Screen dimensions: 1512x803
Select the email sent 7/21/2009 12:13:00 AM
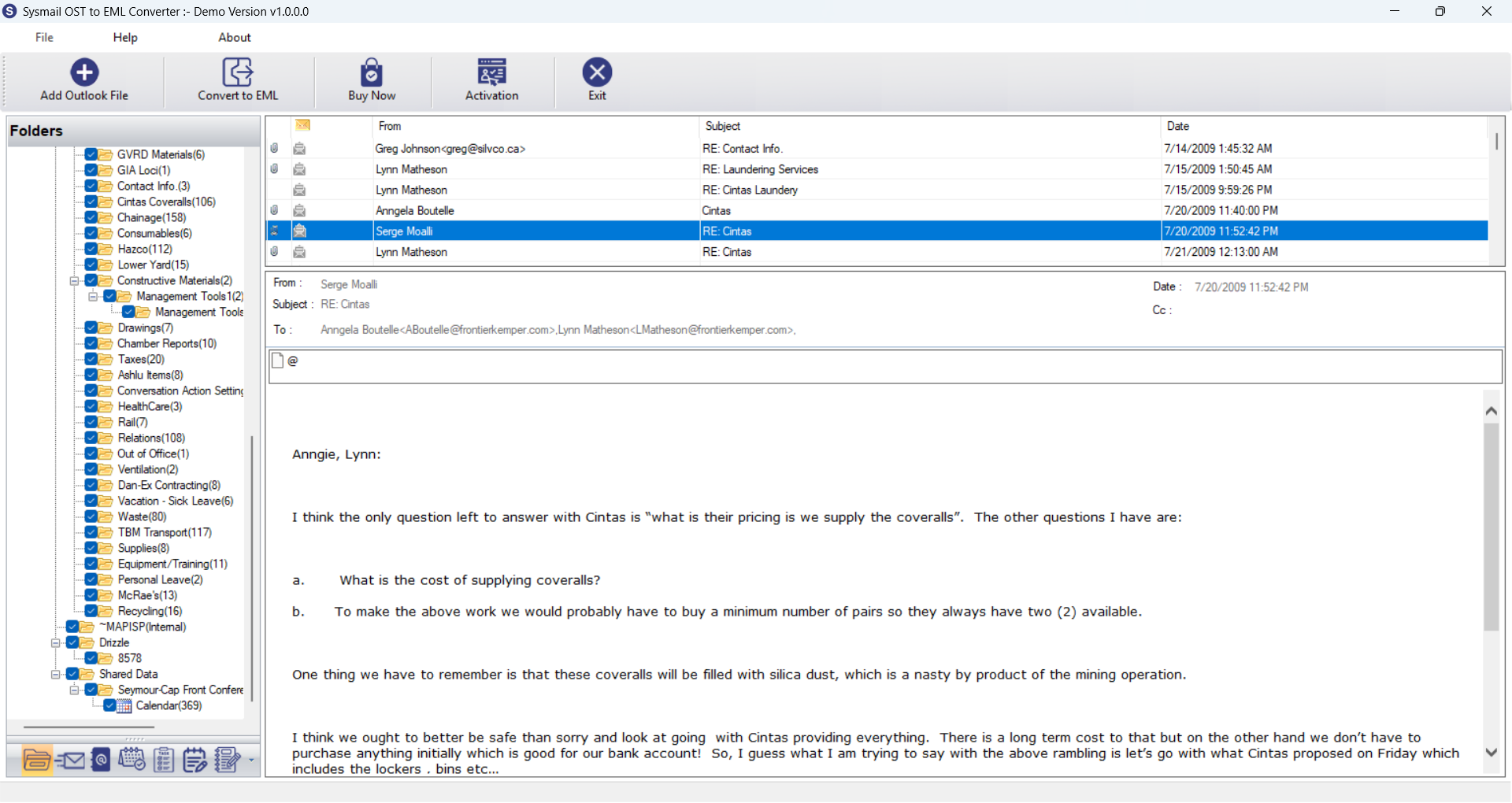tap(877, 252)
